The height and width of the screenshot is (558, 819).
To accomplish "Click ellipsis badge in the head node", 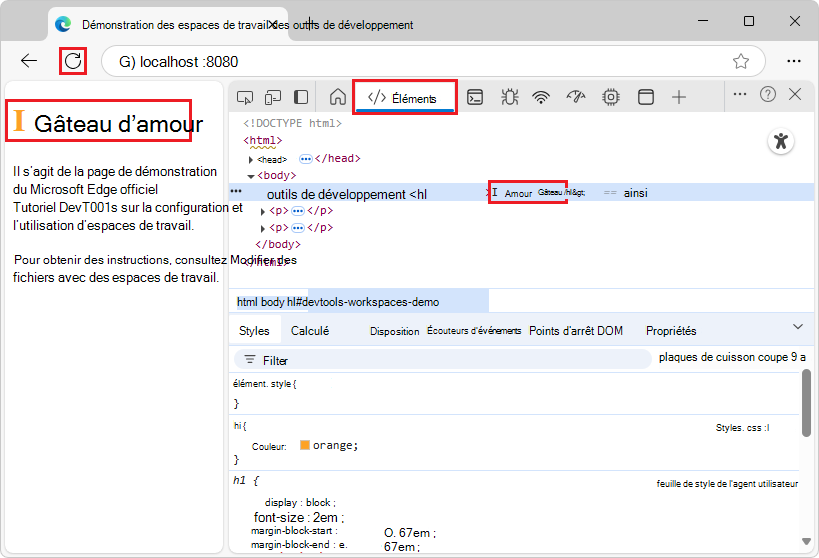I will (x=306, y=159).
